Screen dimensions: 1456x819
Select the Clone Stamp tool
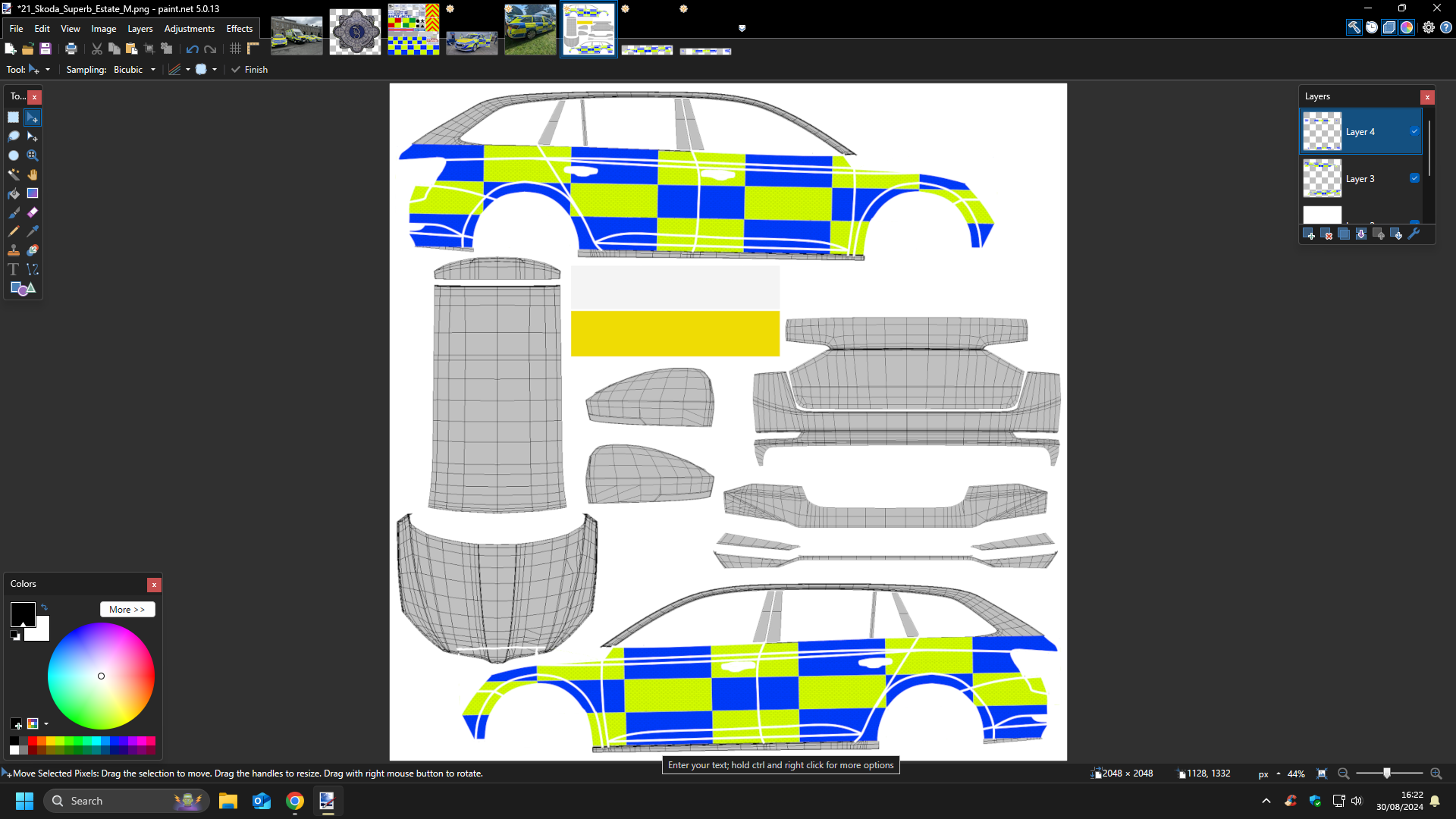(14, 250)
